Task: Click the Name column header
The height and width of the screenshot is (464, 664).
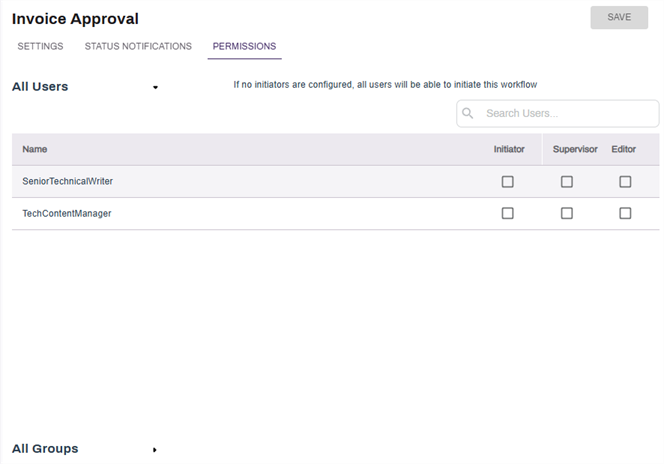Action: (x=35, y=149)
